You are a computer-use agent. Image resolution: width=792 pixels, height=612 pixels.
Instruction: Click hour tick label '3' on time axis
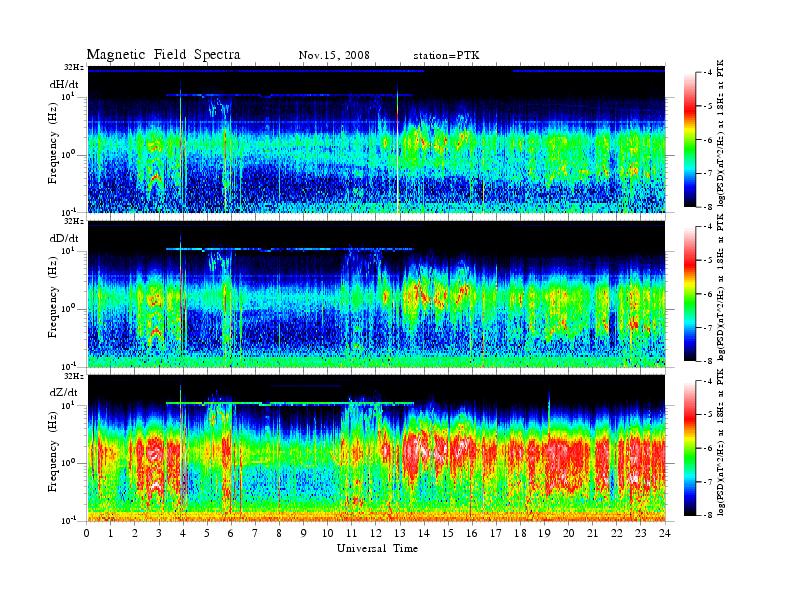coord(159,533)
